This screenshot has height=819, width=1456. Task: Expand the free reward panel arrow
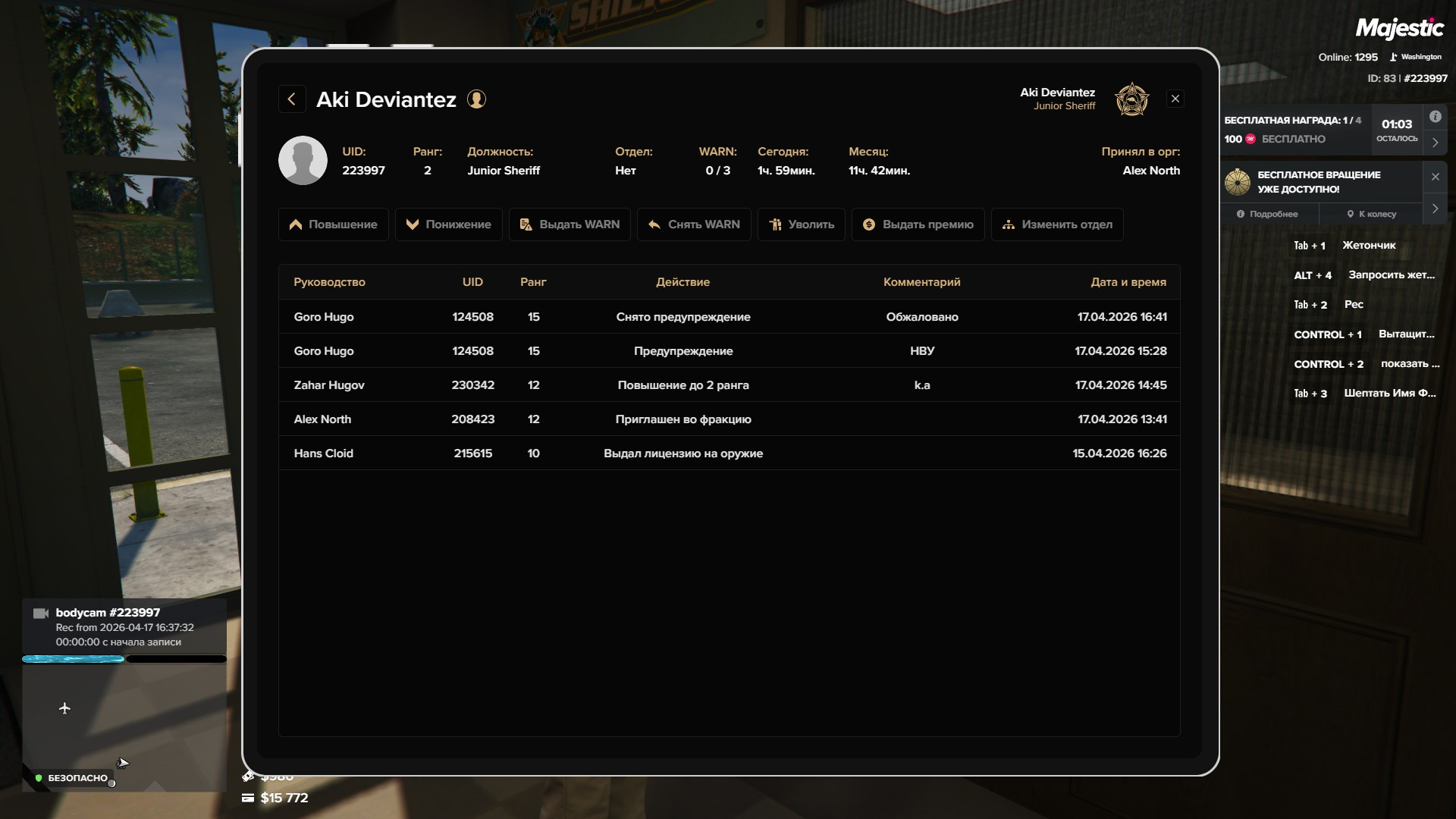pyautogui.click(x=1435, y=143)
